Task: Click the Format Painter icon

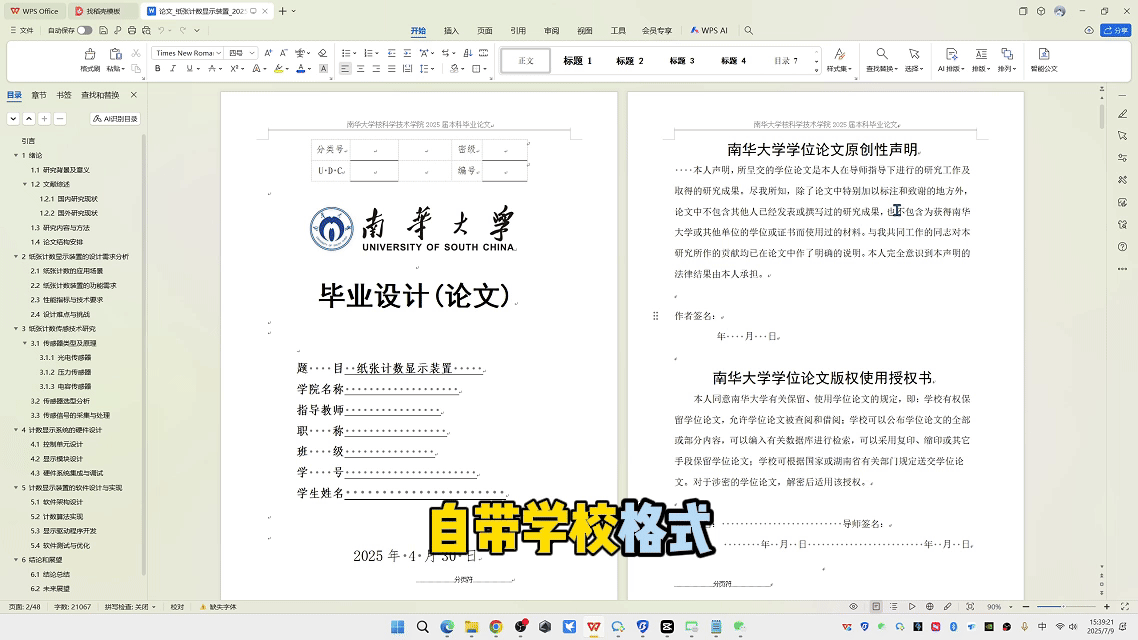Action: (90, 59)
